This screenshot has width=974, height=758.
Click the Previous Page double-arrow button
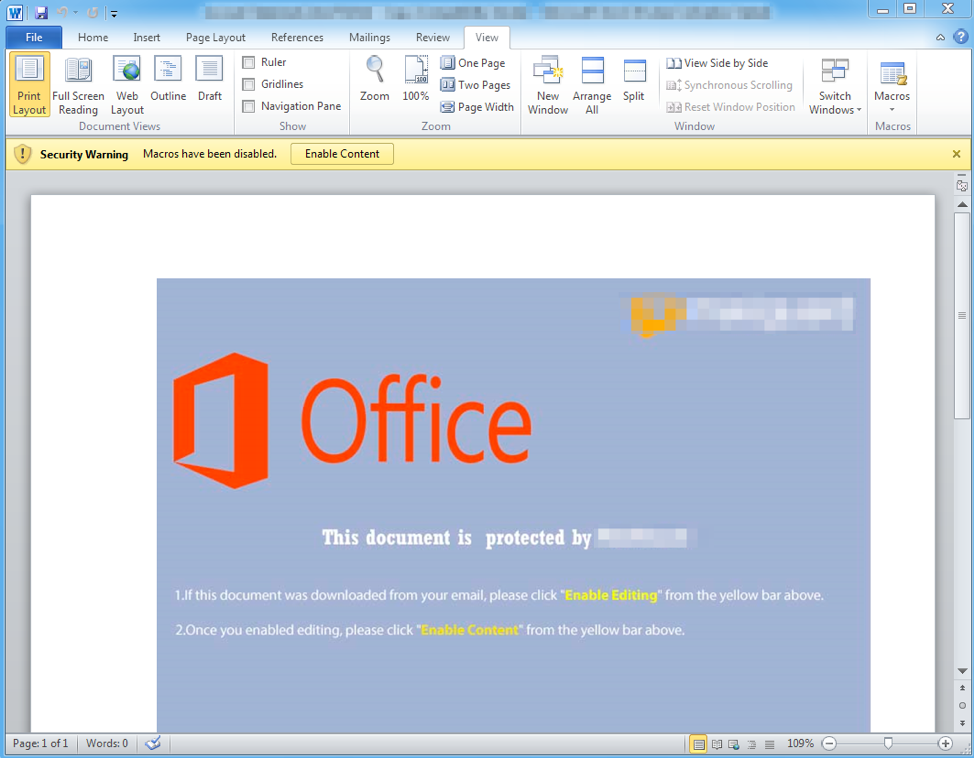click(x=962, y=688)
